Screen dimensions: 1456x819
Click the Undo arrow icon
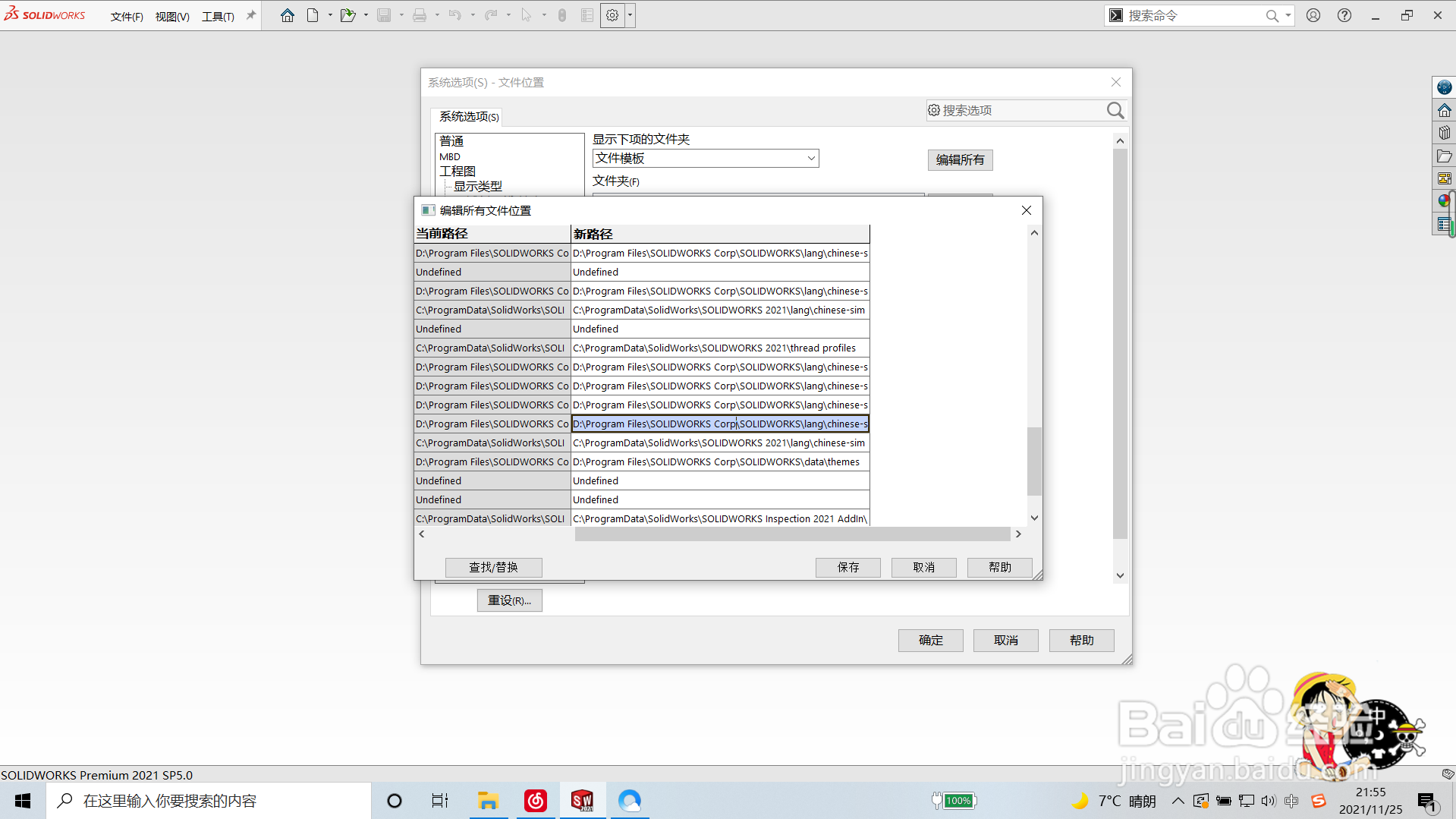tap(454, 15)
